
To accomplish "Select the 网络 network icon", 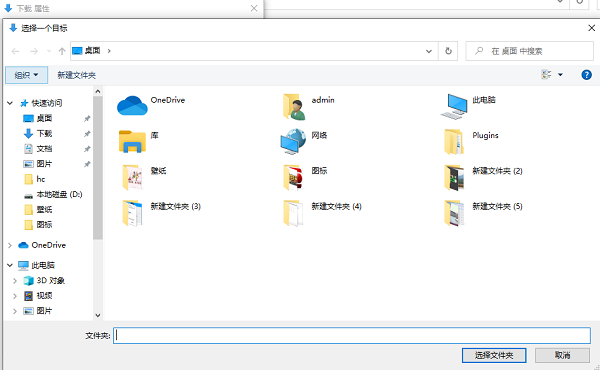I will pyautogui.click(x=293, y=142).
